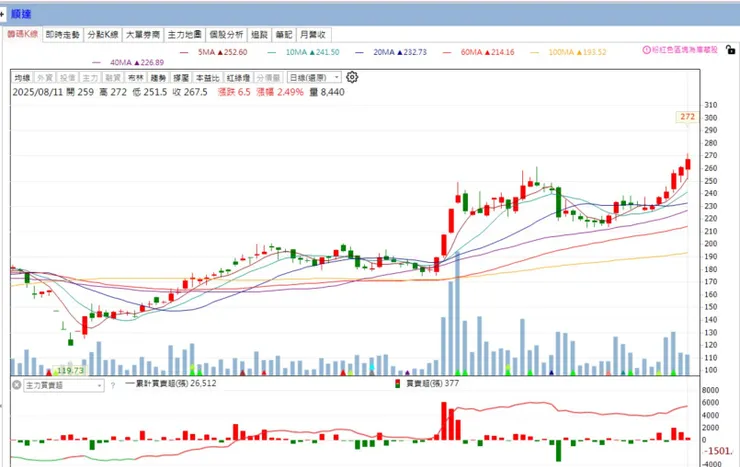Click the 2025/08/11 date in info line

pyautogui.click(x=38, y=92)
